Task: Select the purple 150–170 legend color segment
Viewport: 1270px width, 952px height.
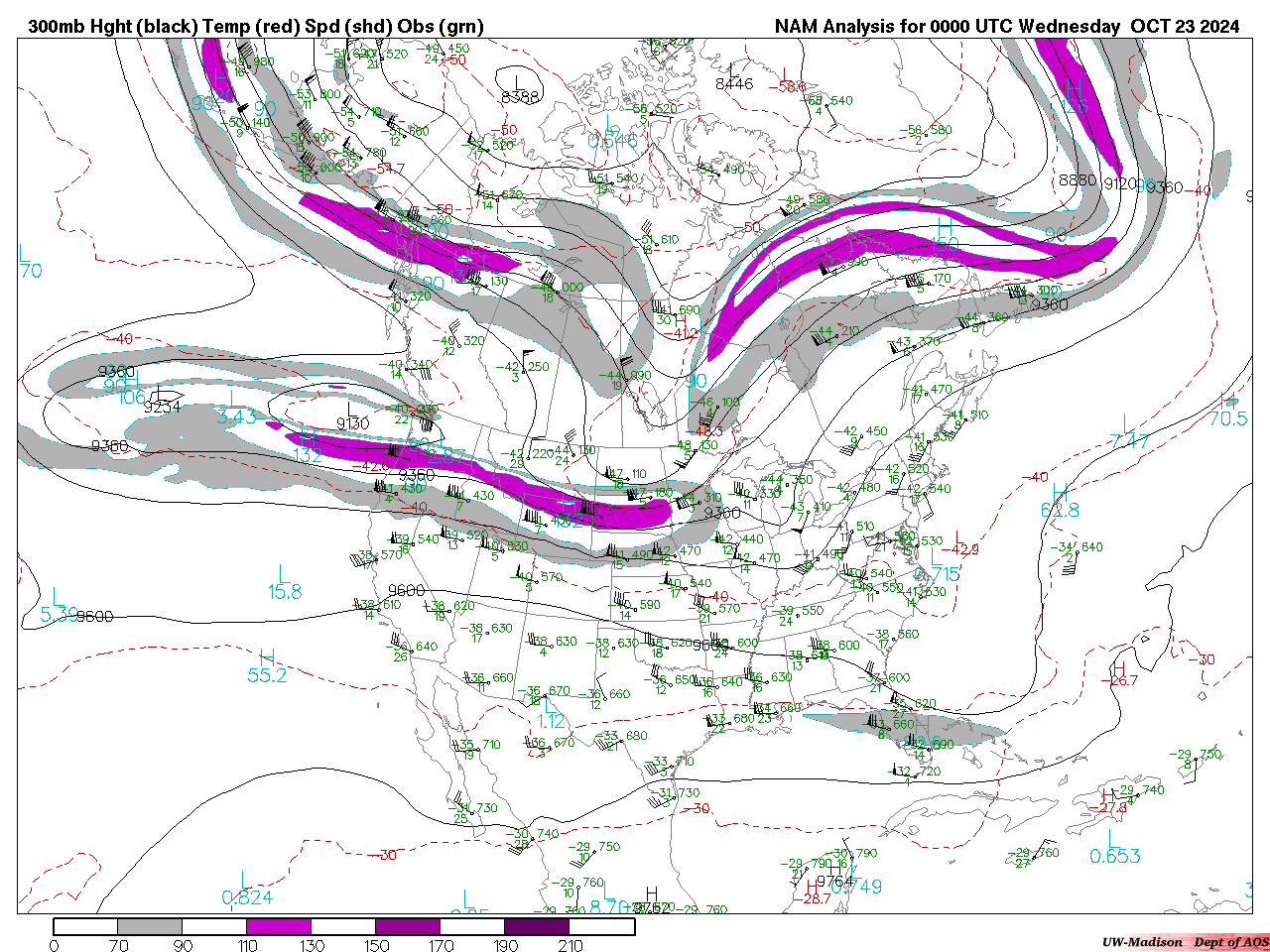Action: [408, 927]
